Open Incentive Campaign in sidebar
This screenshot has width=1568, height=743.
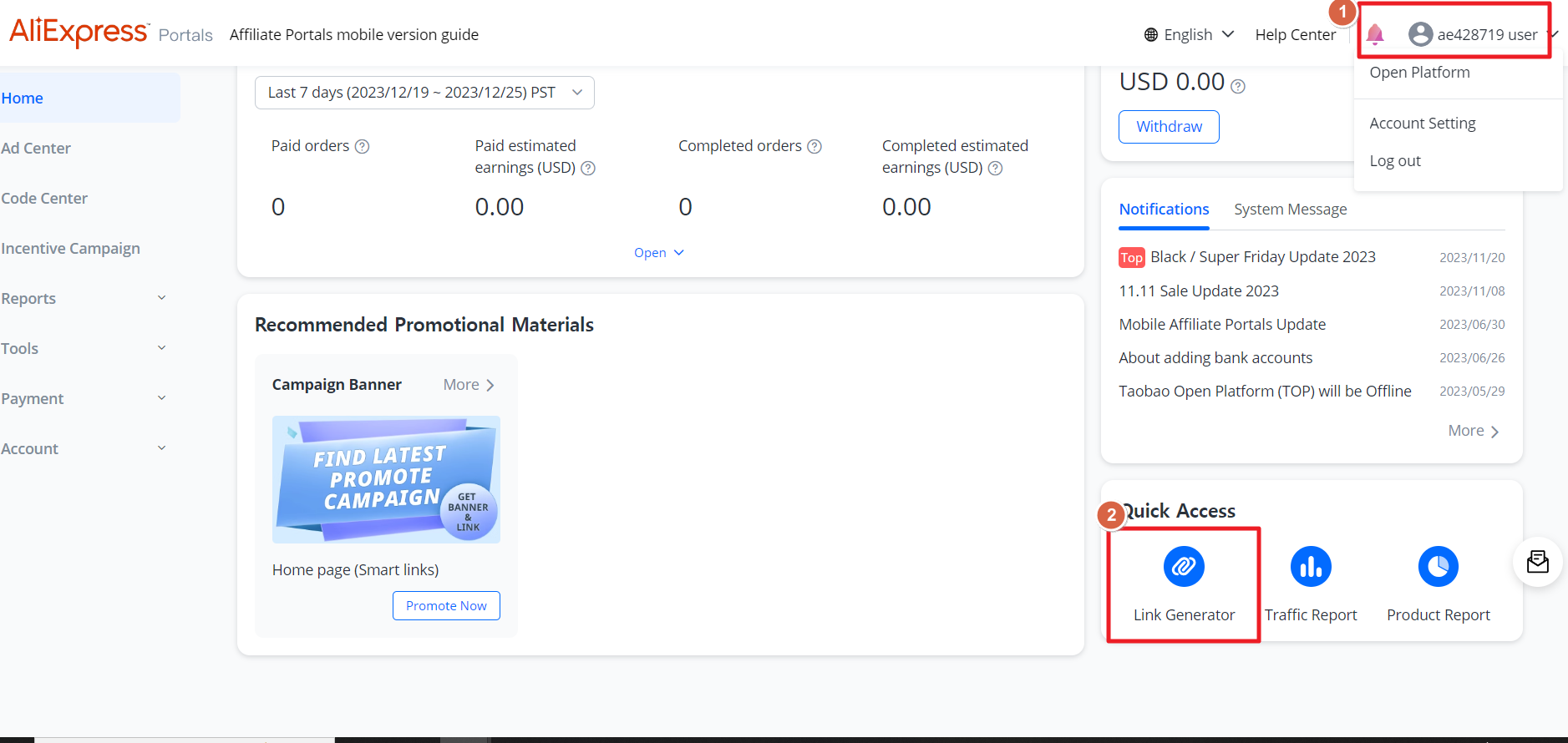pos(70,248)
